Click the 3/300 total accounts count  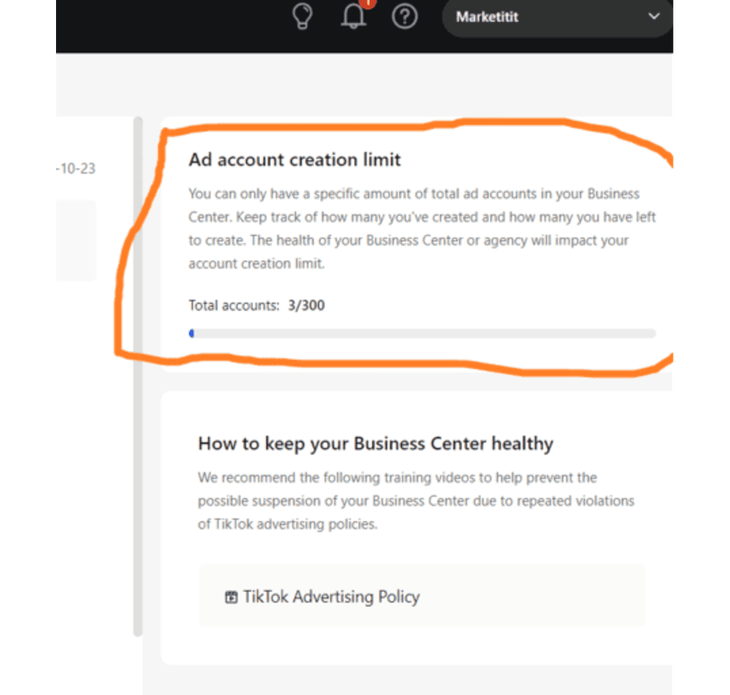tap(305, 305)
